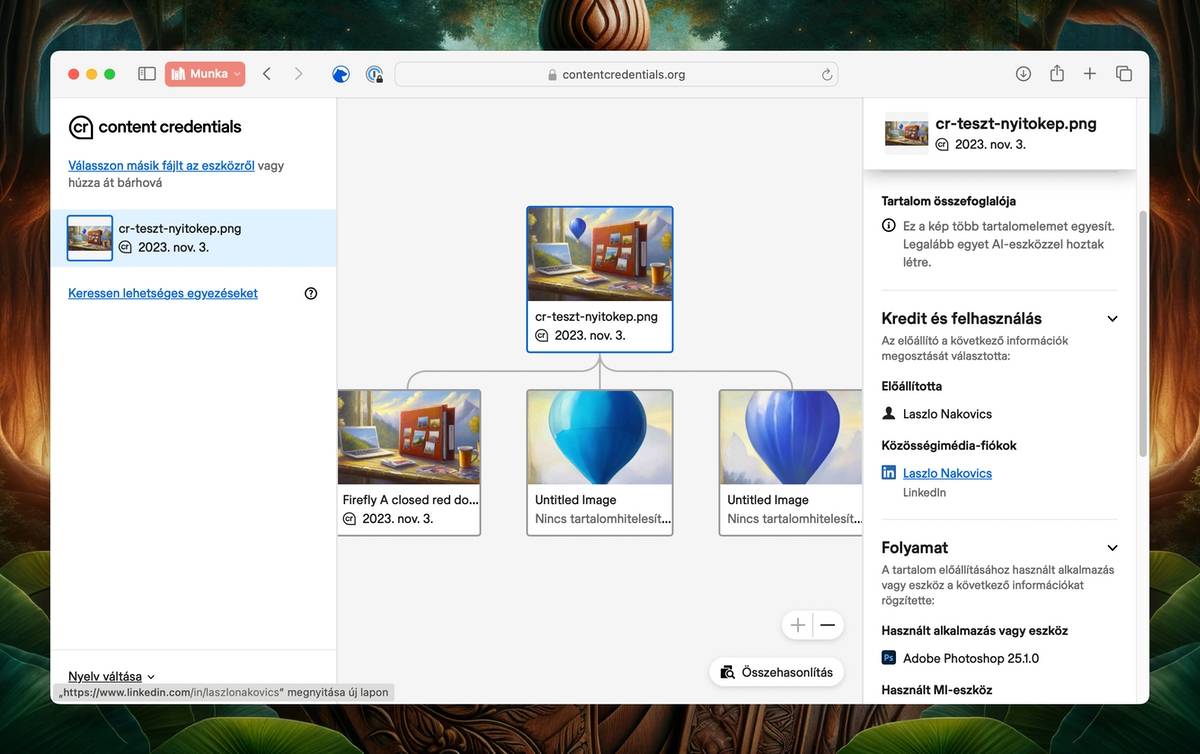Click the LinkedIn logo icon
Viewport: 1200px width, 754px height.
coord(889,473)
